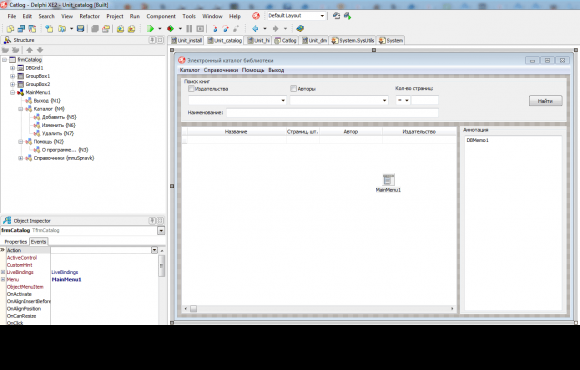The width and height of the screenshot is (580, 370).
Task: Toggle the Издательства checkbox
Action: pos(191,89)
